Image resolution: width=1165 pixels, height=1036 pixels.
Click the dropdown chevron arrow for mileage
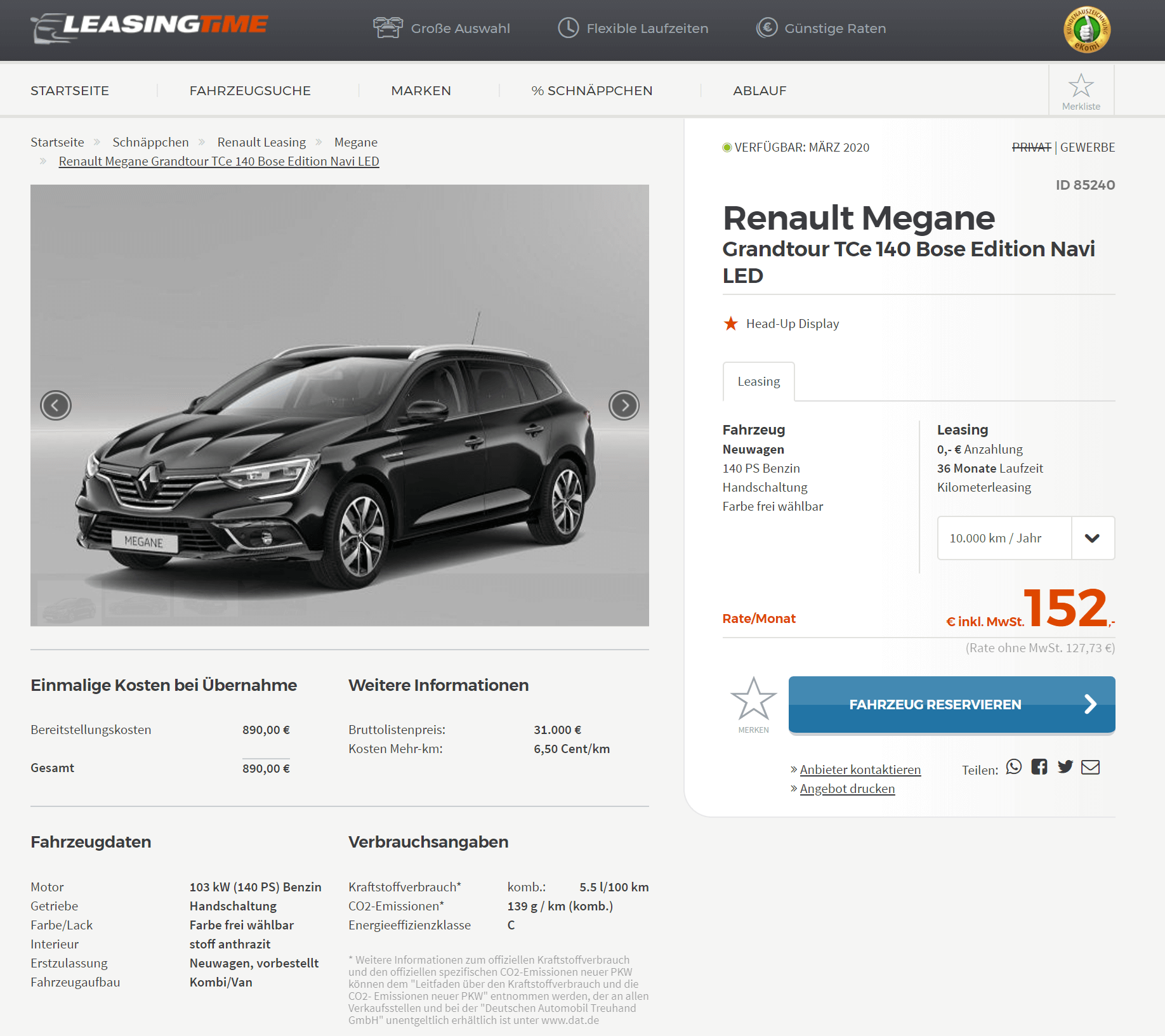(1093, 538)
